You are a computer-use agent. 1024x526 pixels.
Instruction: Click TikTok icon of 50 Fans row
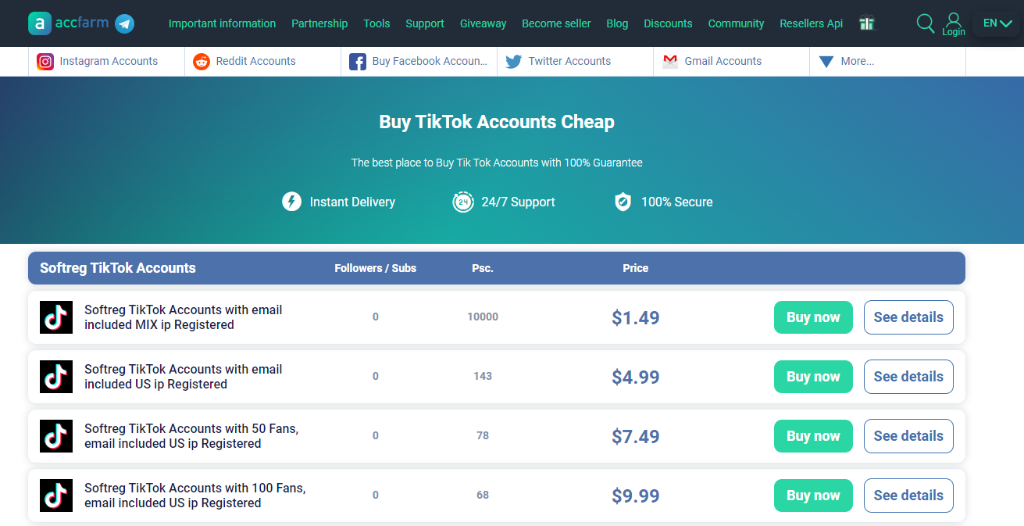pos(56,436)
